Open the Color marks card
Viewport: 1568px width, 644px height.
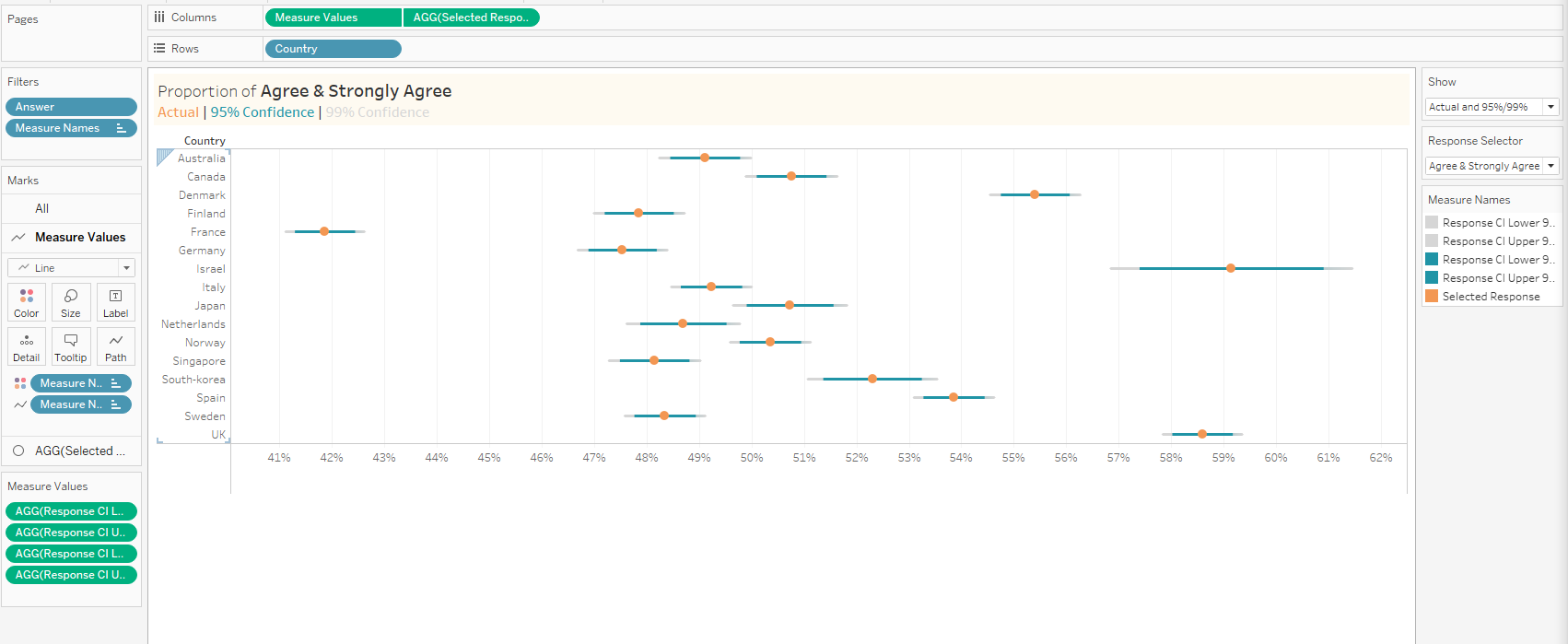click(27, 302)
